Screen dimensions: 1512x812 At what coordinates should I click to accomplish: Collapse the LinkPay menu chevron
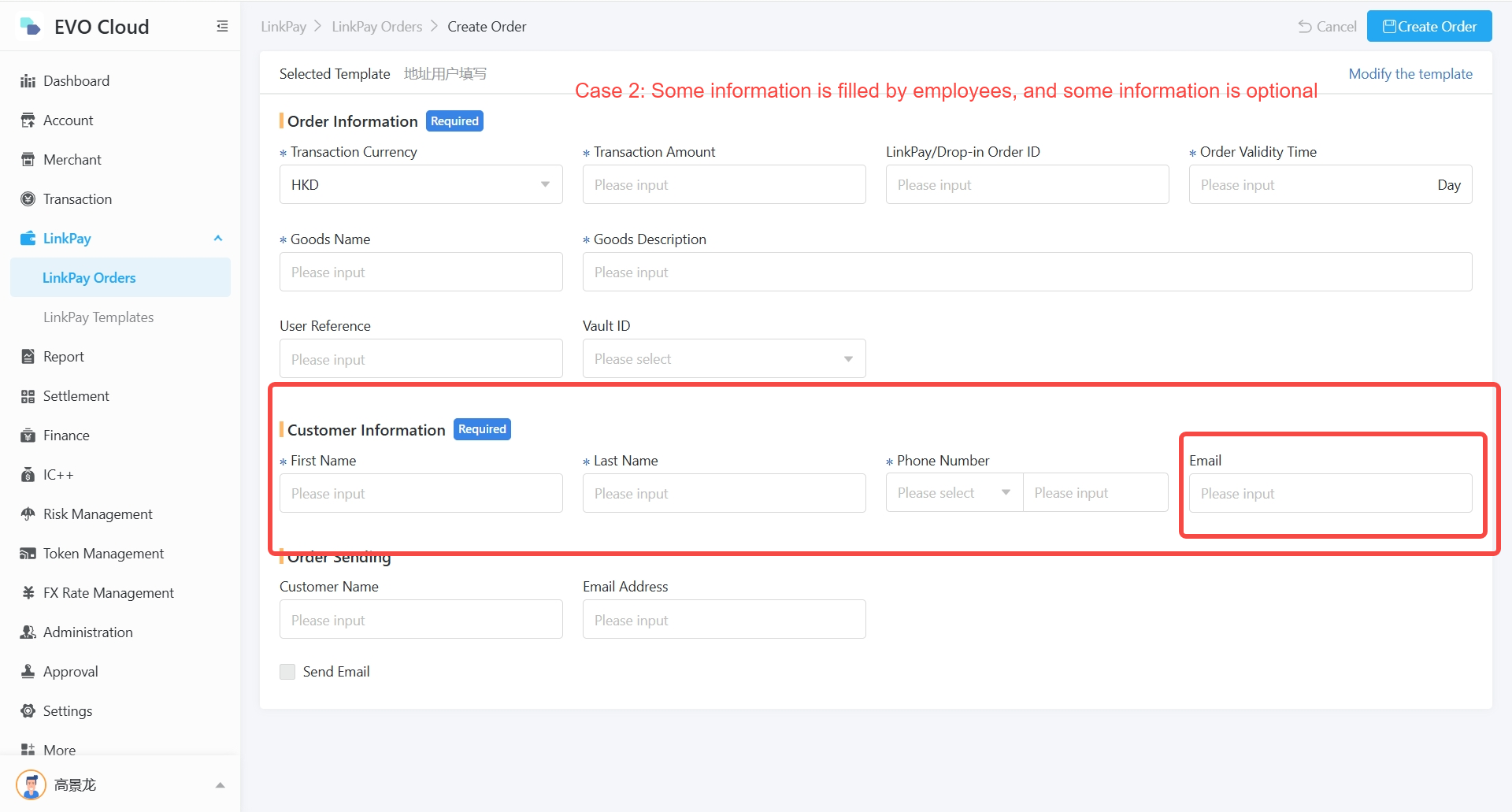pos(218,239)
